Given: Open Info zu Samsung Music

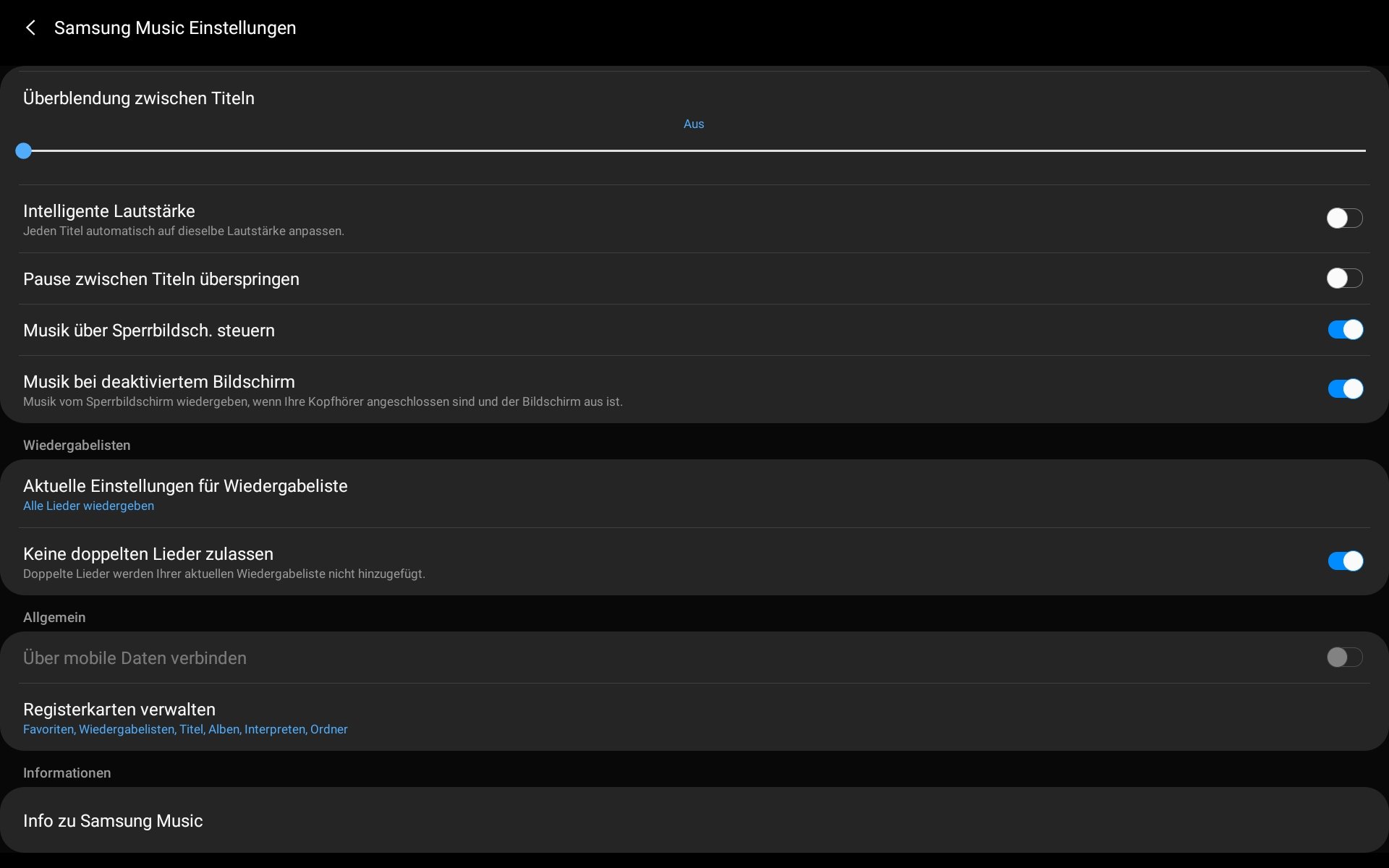Looking at the screenshot, I should coord(694,820).
